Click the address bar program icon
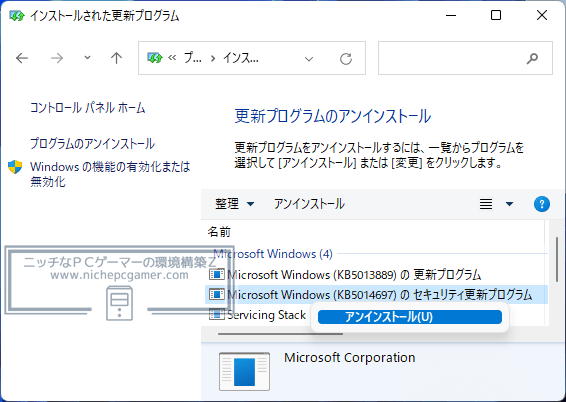Image resolution: width=566 pixels, height=402 pixels. click(x=155, y=58)
